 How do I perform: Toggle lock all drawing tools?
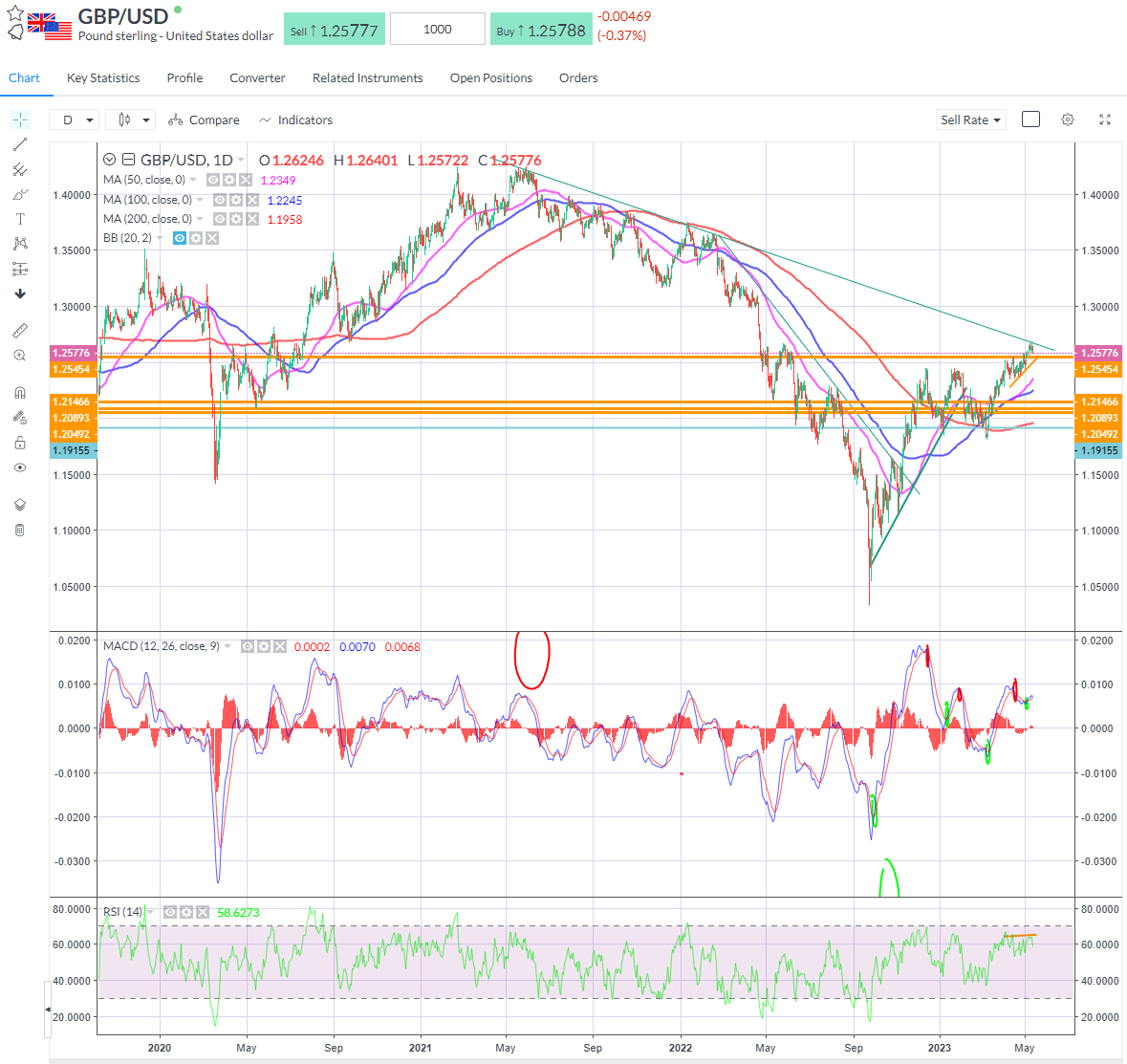pos(20,442)
